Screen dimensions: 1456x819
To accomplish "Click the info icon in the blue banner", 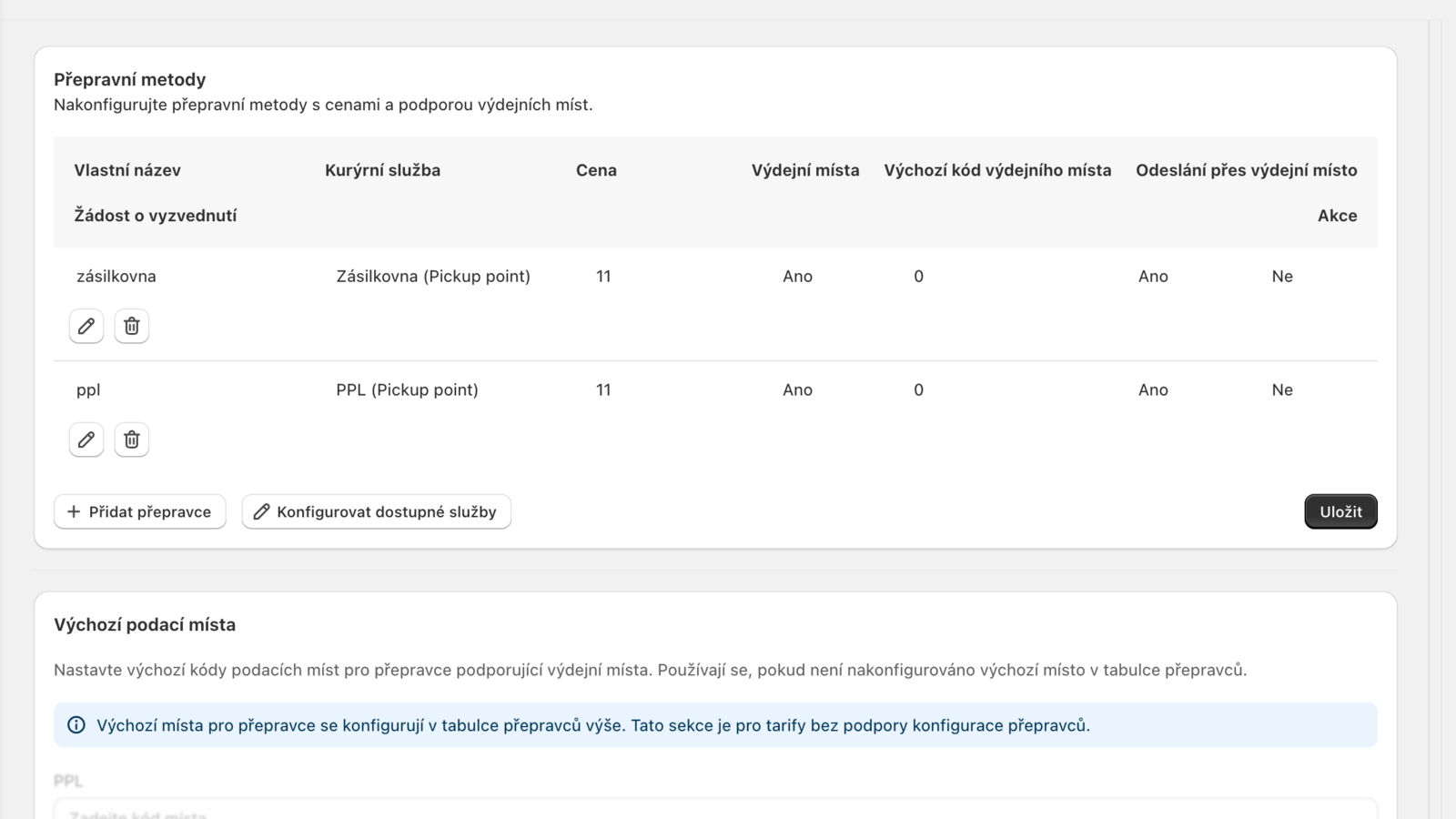I will pyautogui.click(x=76, y=725).
